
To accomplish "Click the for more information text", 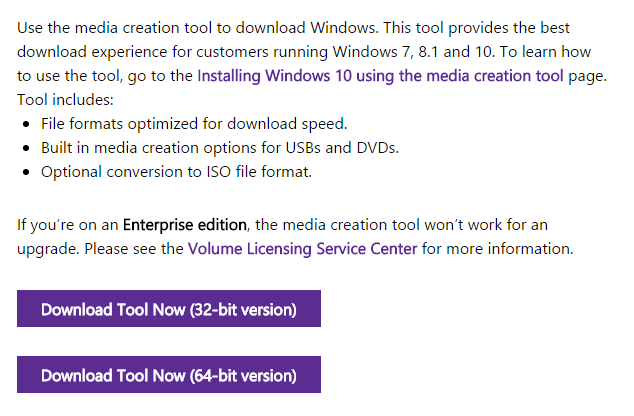I will point(497,249).
